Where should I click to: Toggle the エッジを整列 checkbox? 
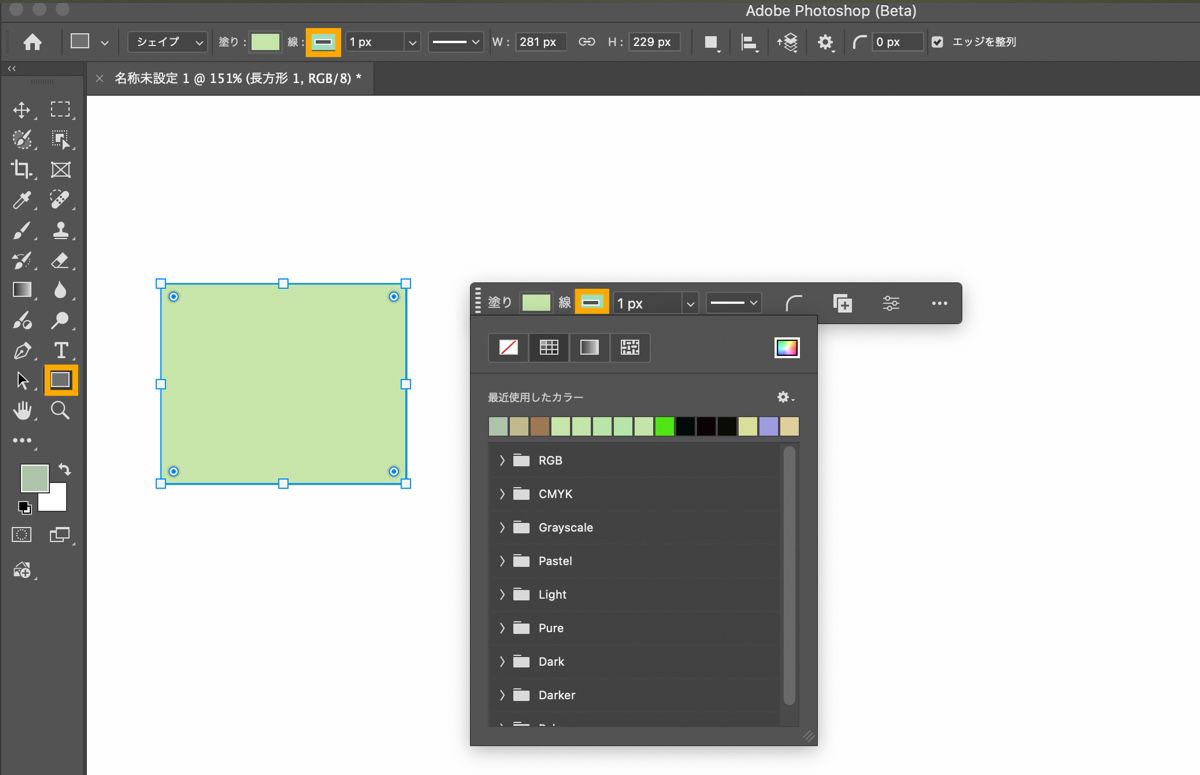937,42
